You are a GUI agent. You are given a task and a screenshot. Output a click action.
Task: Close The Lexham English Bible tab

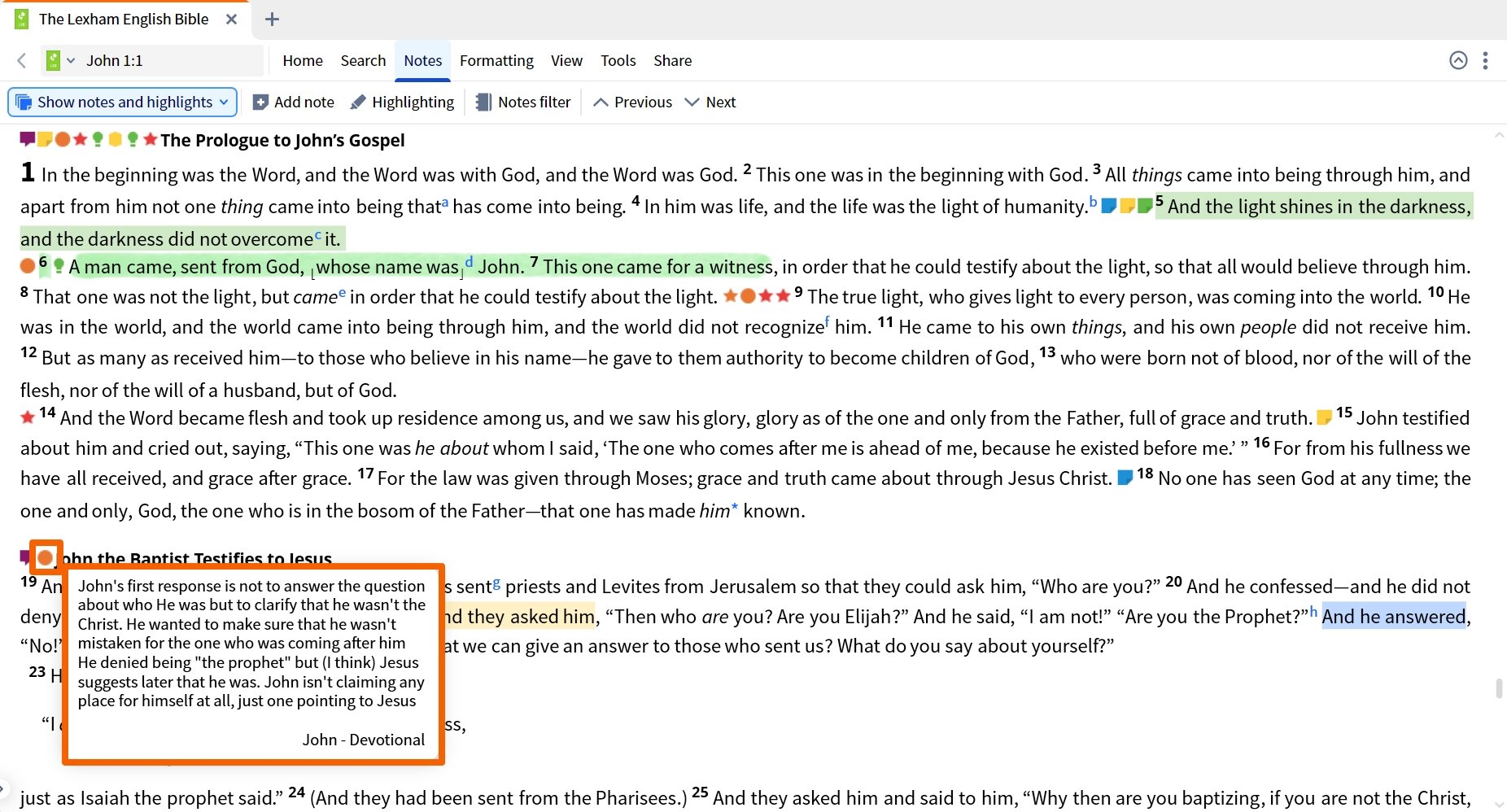pyautogui.click(x=232, y=19)
